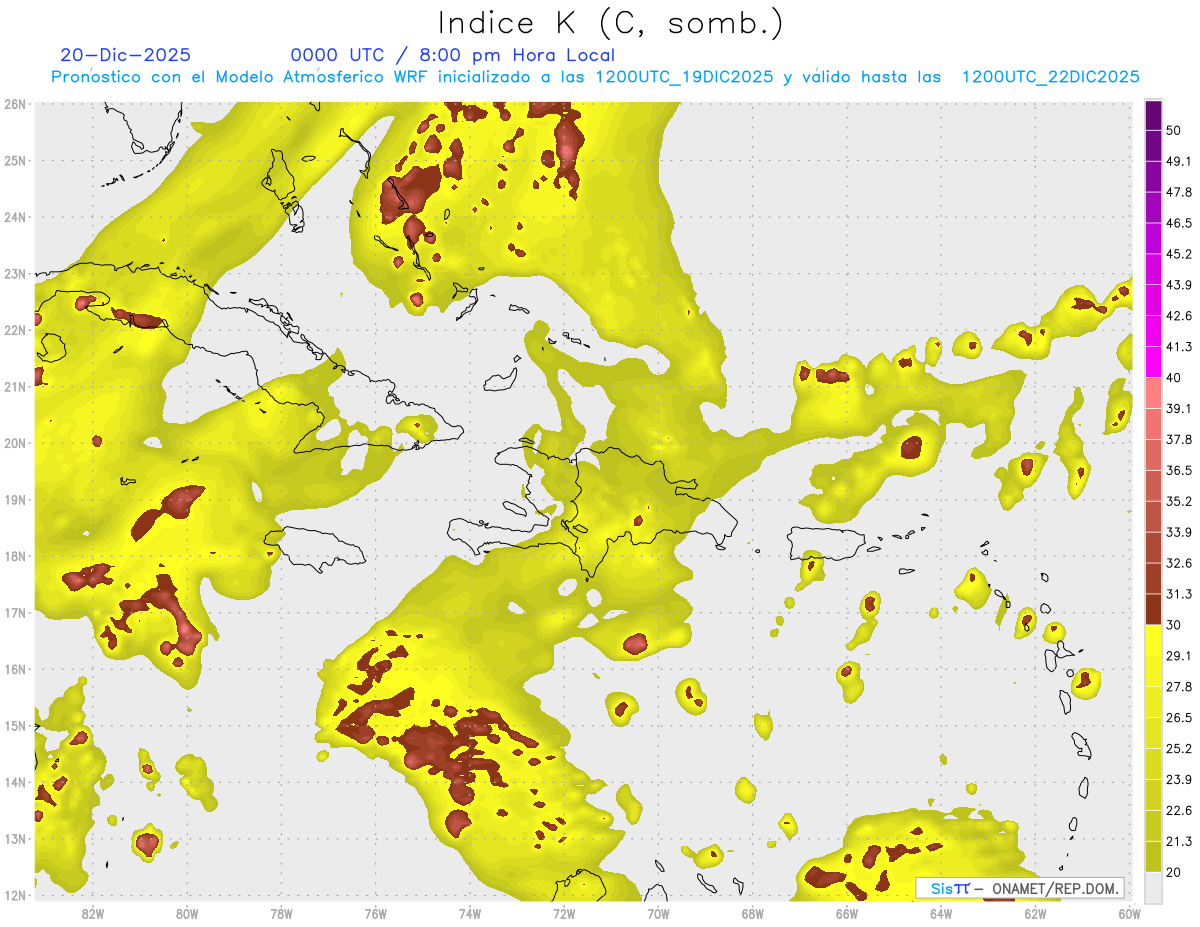Screen dimensions: 1200x927
Task: Click the color bar label "27.8"
Action: click(1179, 687)
